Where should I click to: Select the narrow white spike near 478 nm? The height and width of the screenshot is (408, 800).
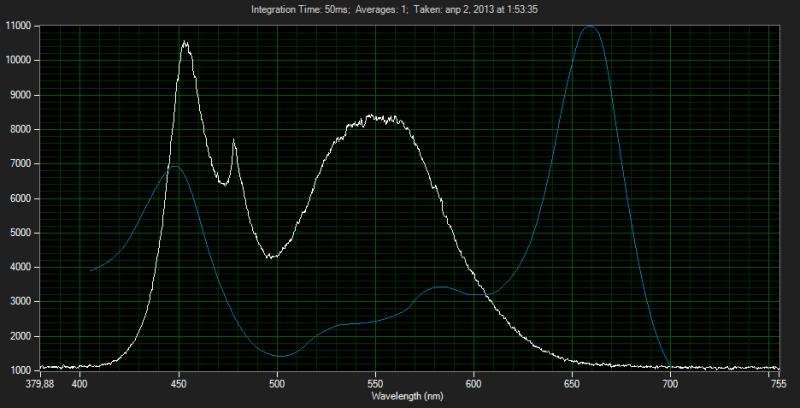pyautogui.click(x=234, y=141)
